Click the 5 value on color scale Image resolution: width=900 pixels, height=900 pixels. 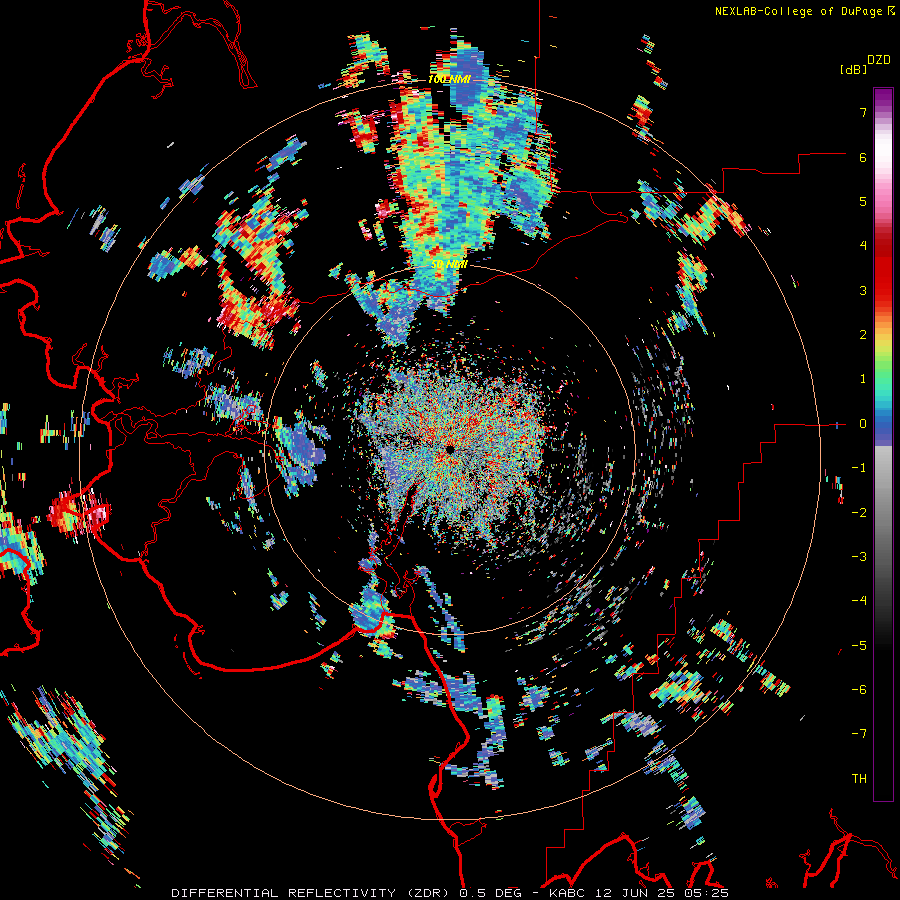(x=863, y=201)
